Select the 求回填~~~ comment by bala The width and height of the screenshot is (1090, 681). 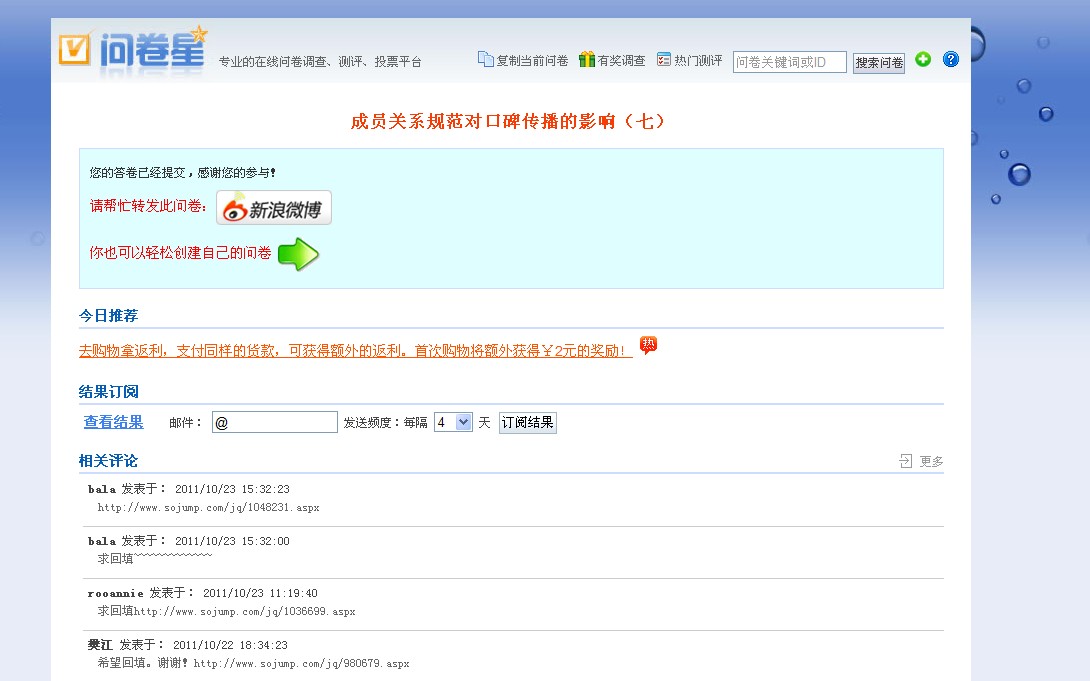tap(154, 559)
